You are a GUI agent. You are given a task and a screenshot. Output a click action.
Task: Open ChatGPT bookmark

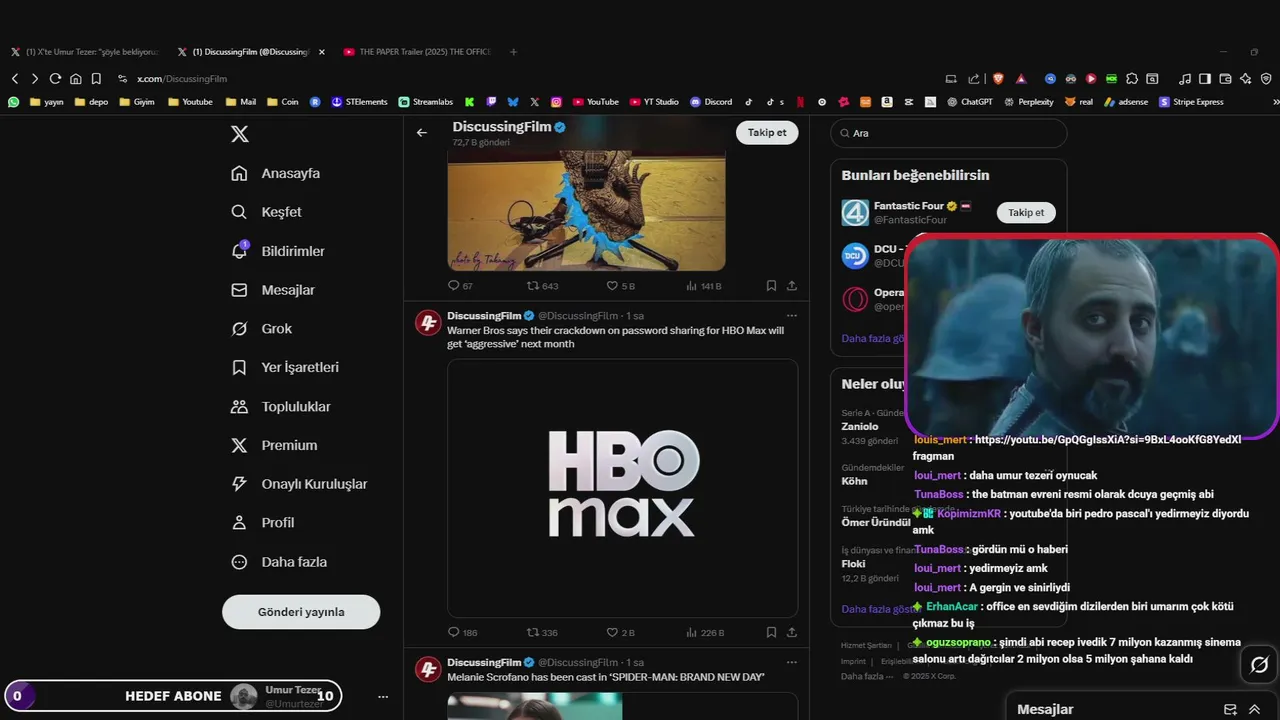coord(970,102)
